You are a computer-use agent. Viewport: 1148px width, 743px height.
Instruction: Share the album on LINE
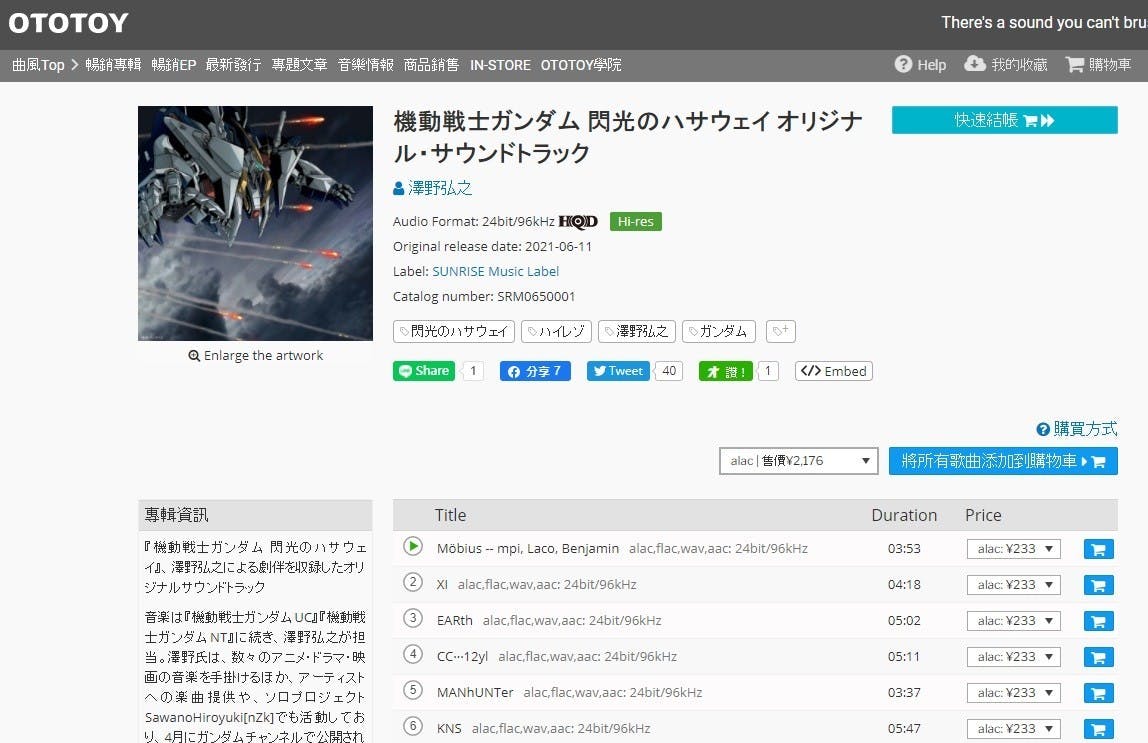click(424, 371)
